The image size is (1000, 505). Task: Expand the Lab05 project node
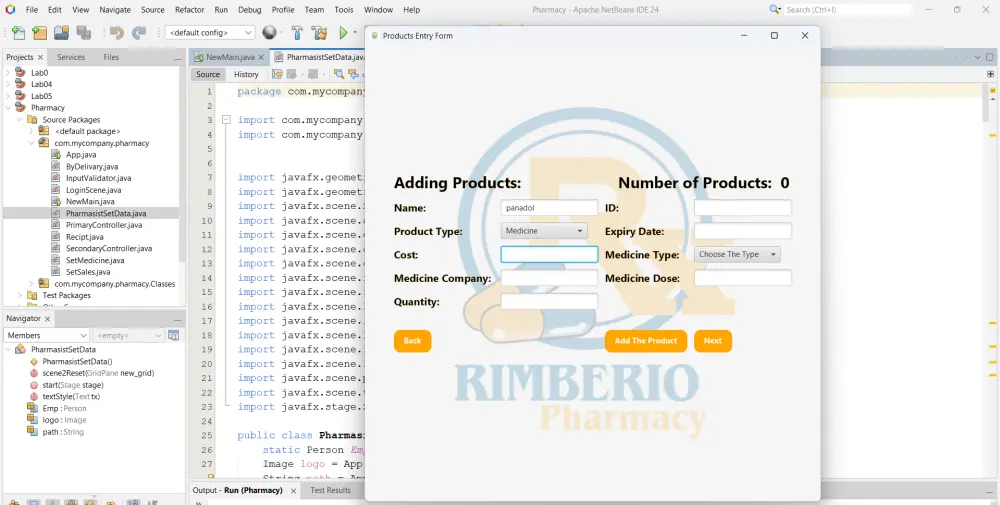point(8,96)
